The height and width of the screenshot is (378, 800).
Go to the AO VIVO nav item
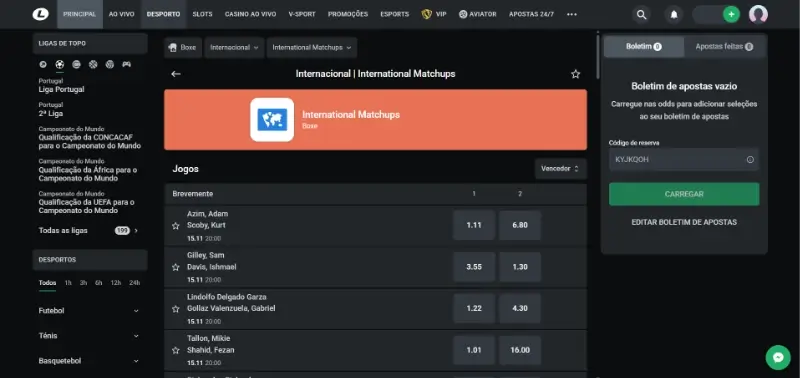point(121,14)
